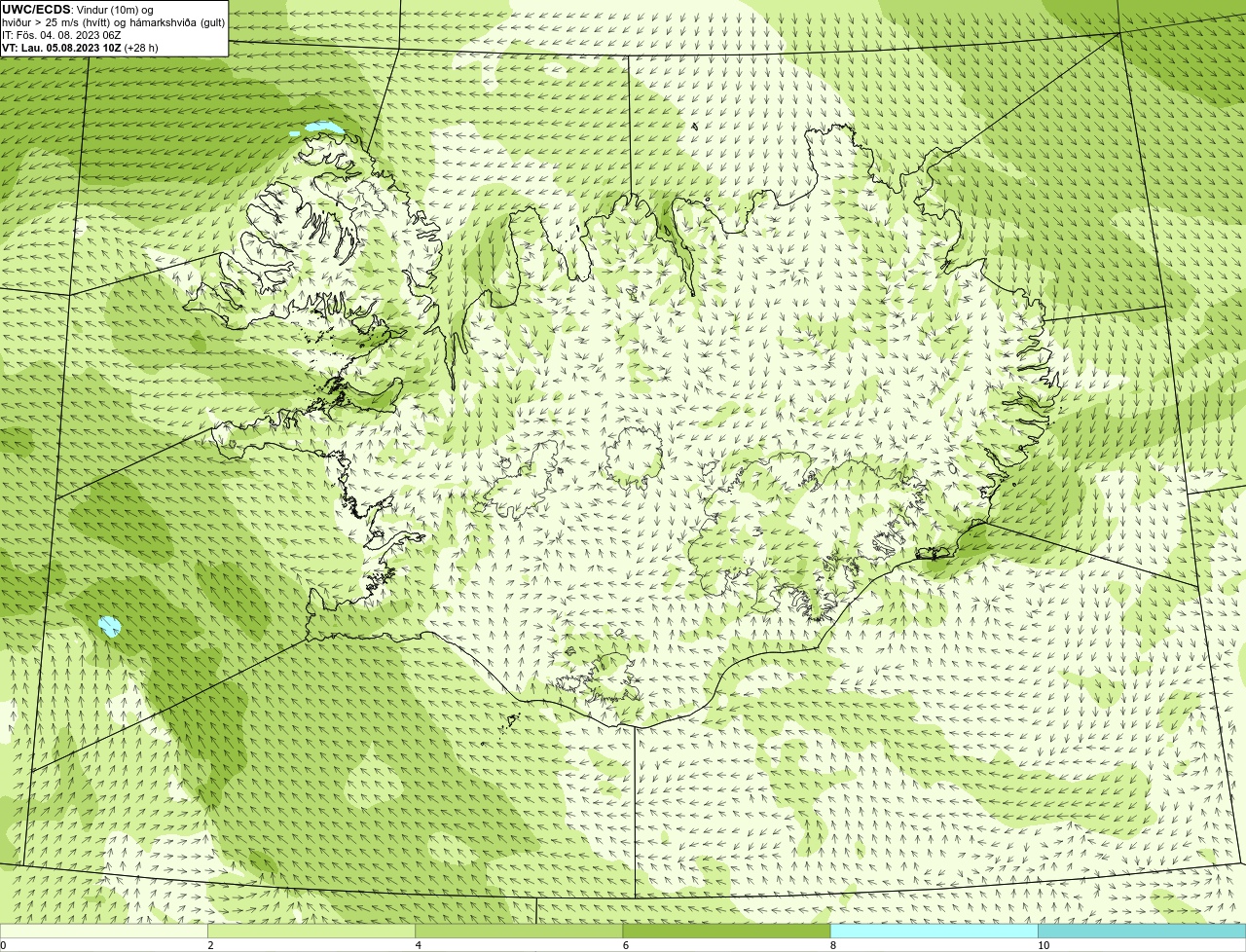This screenshot has width=1246, height=952.
Task: Click the legend scale label "10"
Action: (1044, 945)
